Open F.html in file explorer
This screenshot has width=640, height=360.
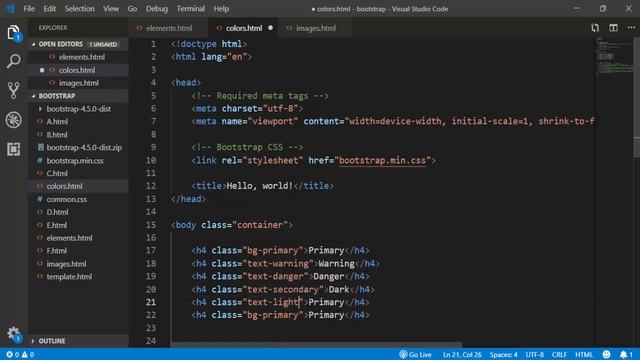click(78, 251)
